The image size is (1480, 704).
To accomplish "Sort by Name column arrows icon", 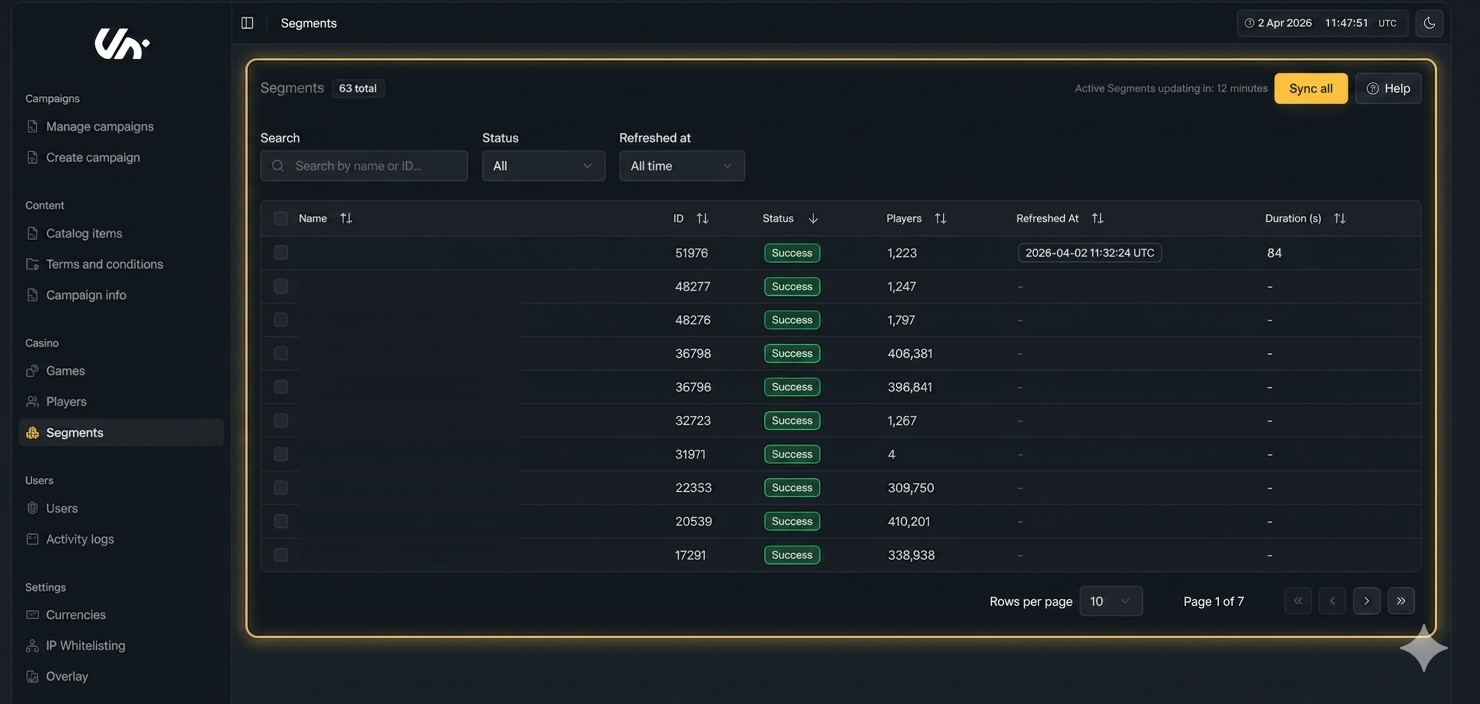I will 346,218.
